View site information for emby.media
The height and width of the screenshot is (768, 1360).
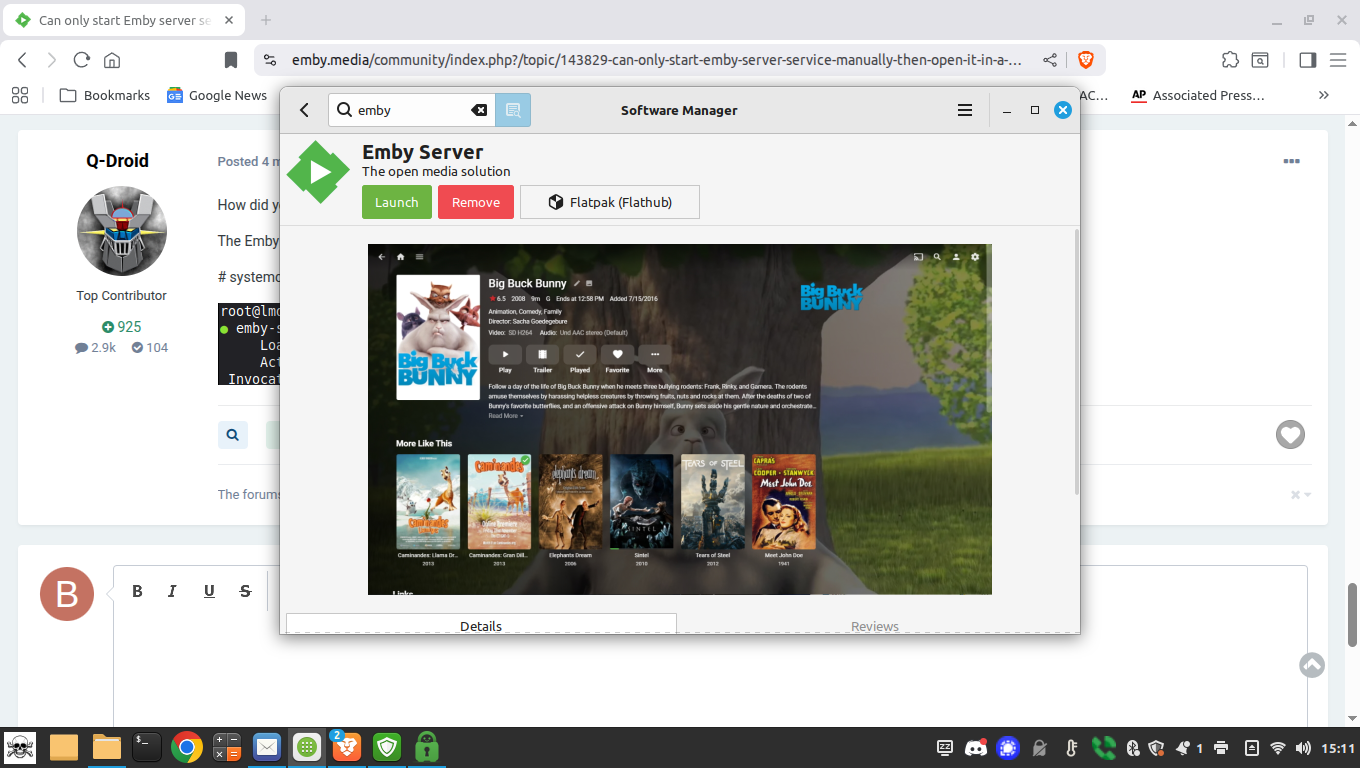point(270,60)
